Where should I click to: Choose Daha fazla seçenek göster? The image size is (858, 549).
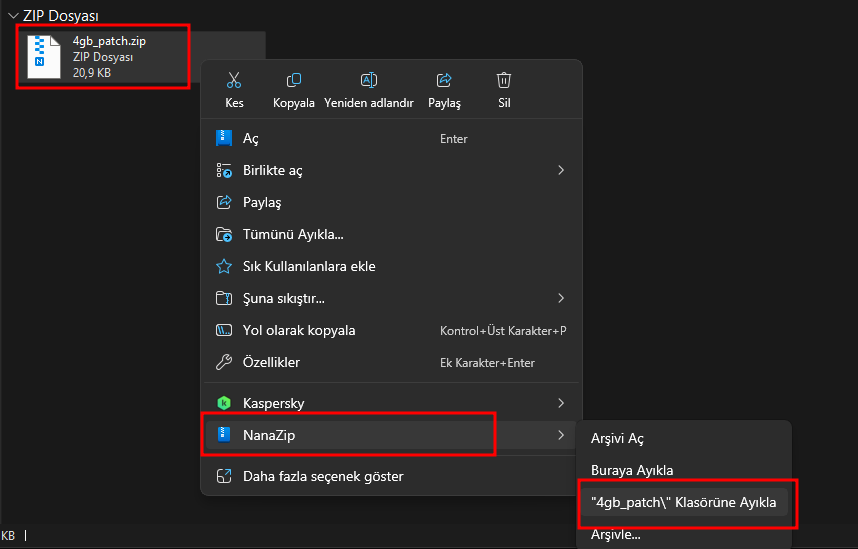tap(391, 476)
